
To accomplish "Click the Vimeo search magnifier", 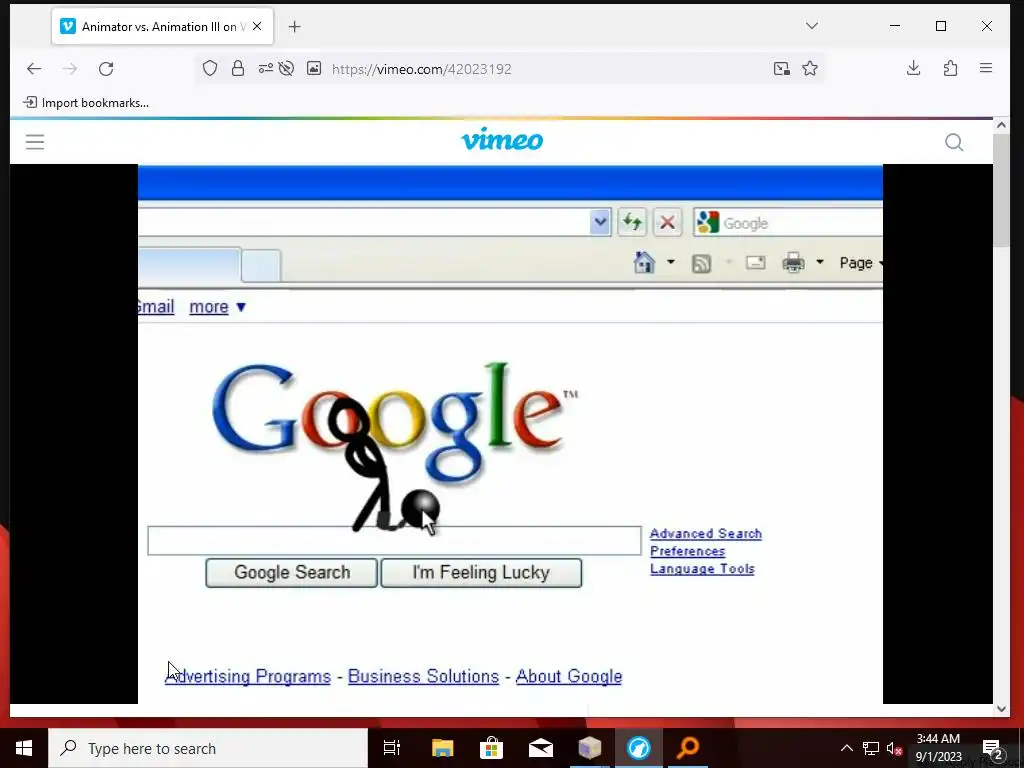I will pyautogui.click(x=954, y=142).
